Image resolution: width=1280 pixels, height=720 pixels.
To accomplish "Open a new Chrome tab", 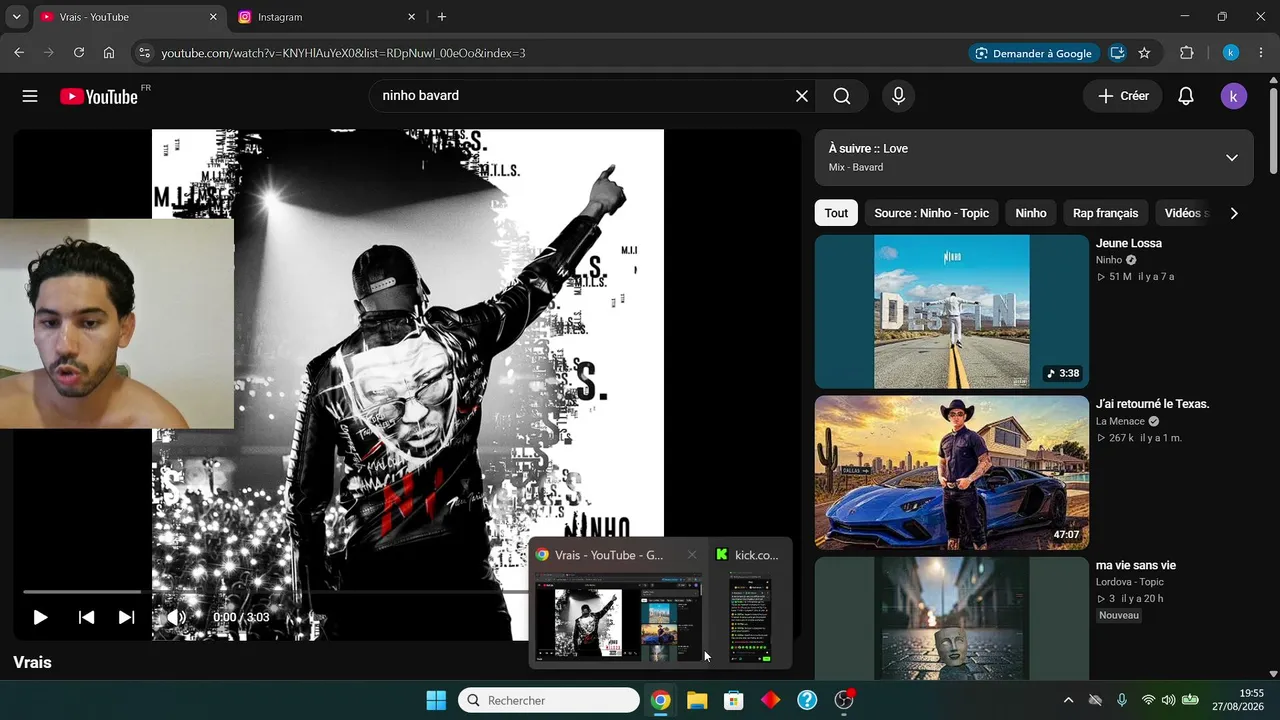I will (442, 17).
